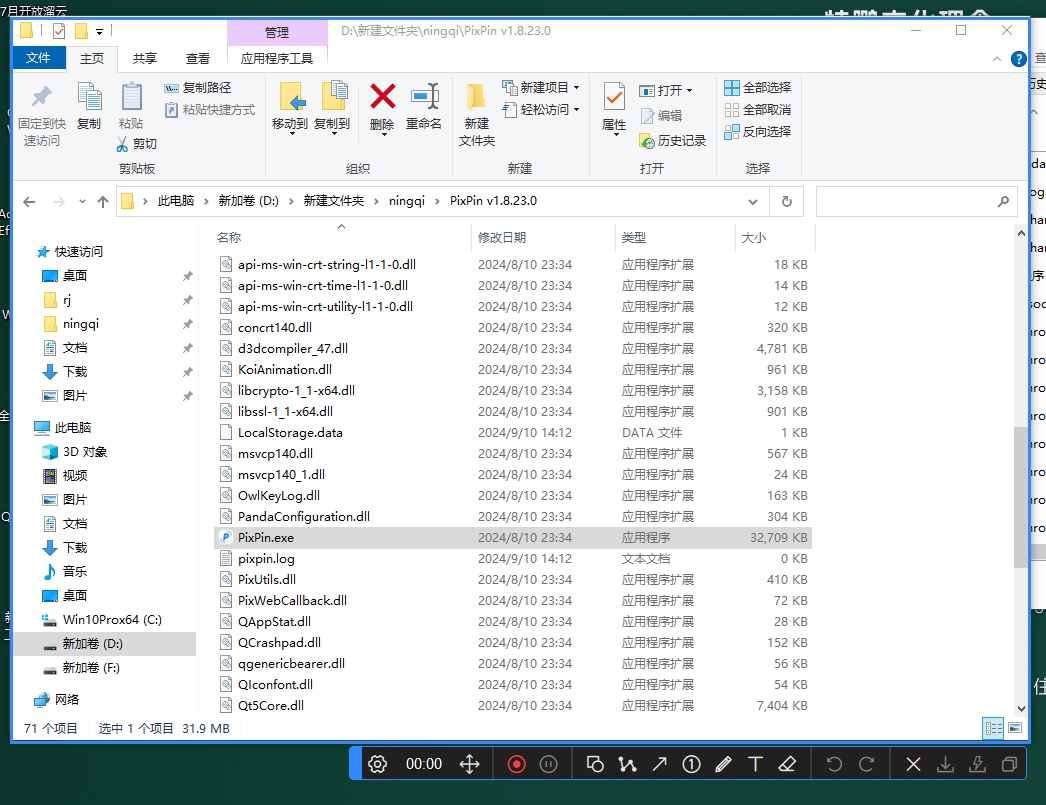Image resolution: width=1046 pixels, height=805 pixels.
Task: Switch to the 查看 ribbon tab
Action: pyautogui.click(x=198, y=58)
